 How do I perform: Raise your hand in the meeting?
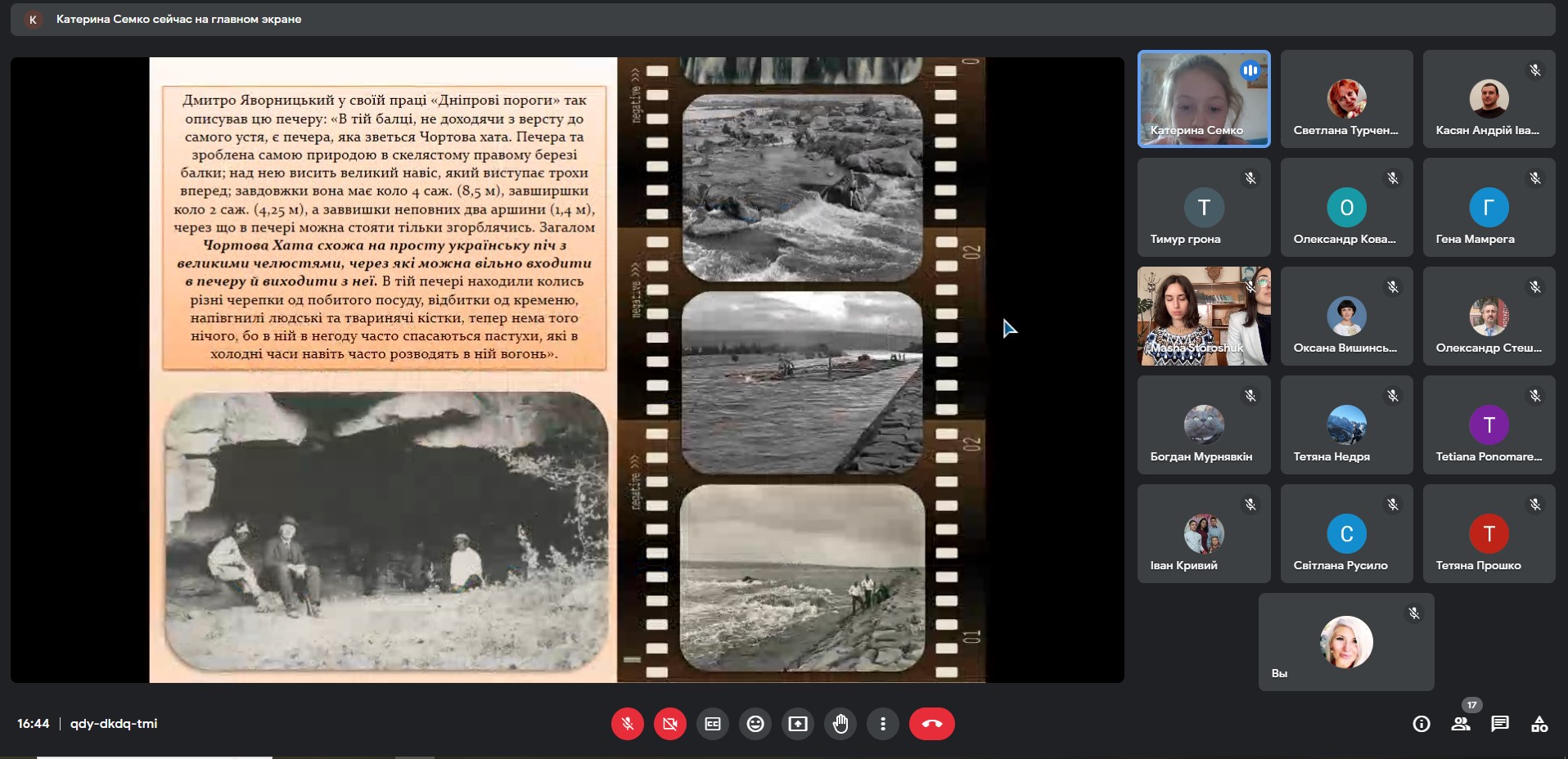840,724
